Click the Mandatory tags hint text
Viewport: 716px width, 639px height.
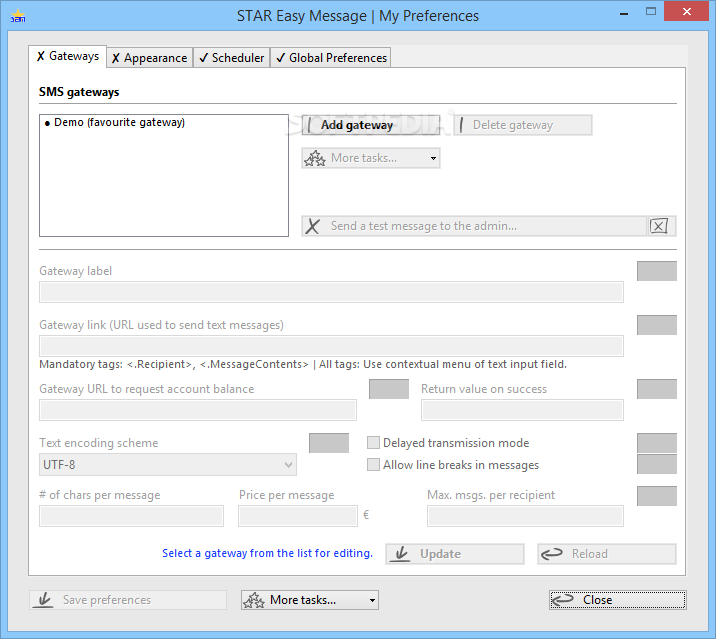[x=303, y=364]
